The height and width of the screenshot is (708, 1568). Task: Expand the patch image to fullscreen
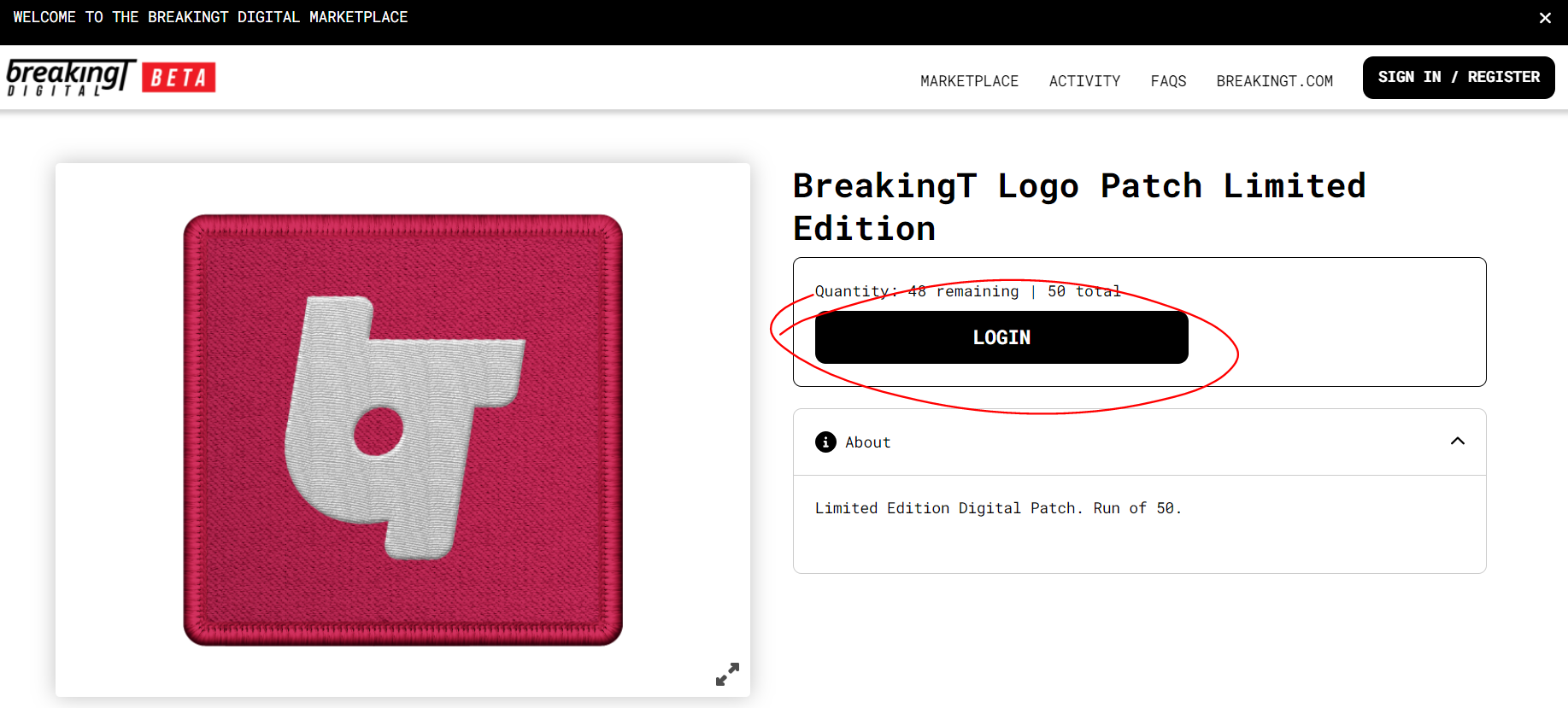727,675
